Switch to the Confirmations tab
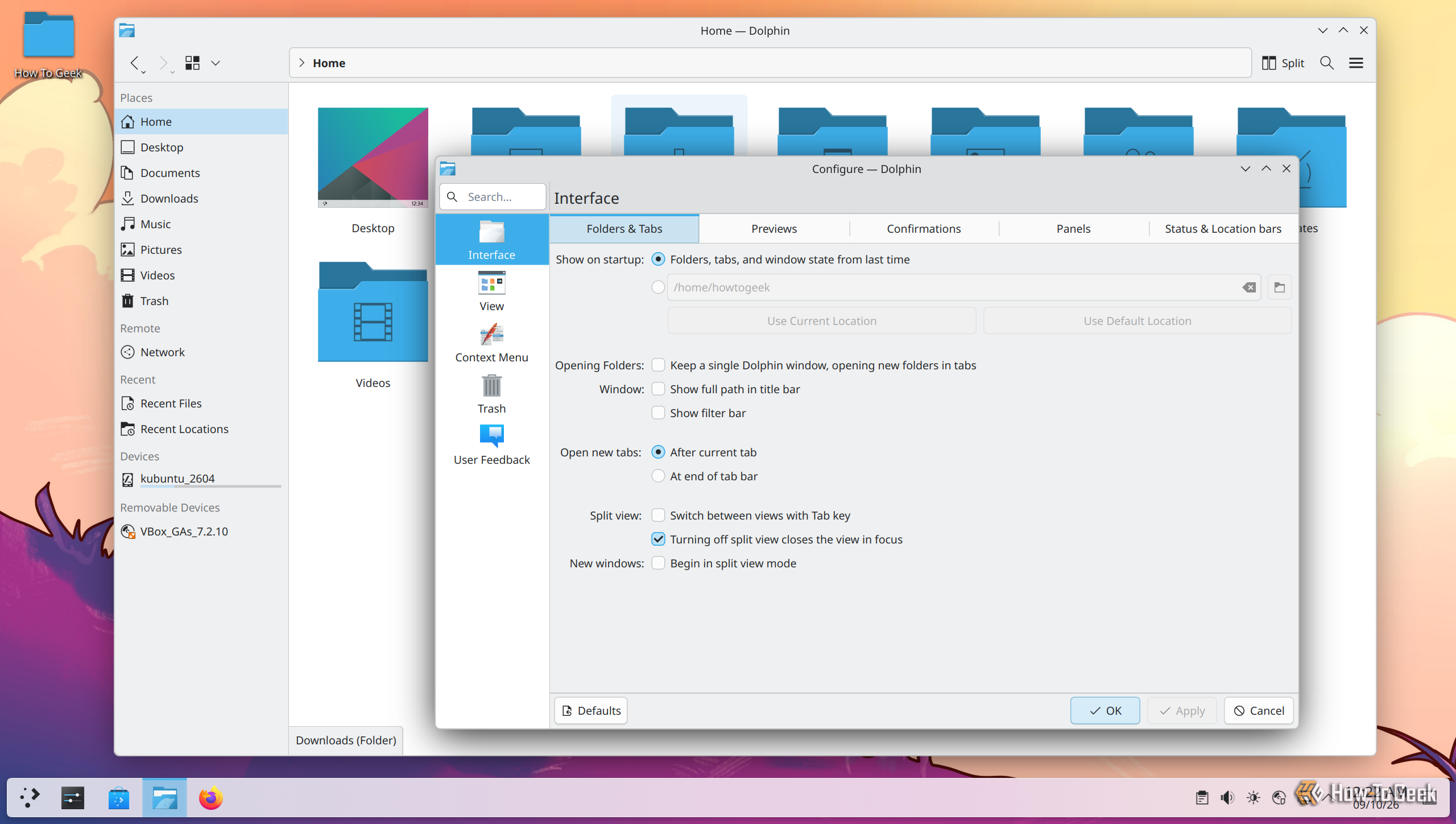The width and height of the screenshot is (1456, 824). click(x=924, y=228)
